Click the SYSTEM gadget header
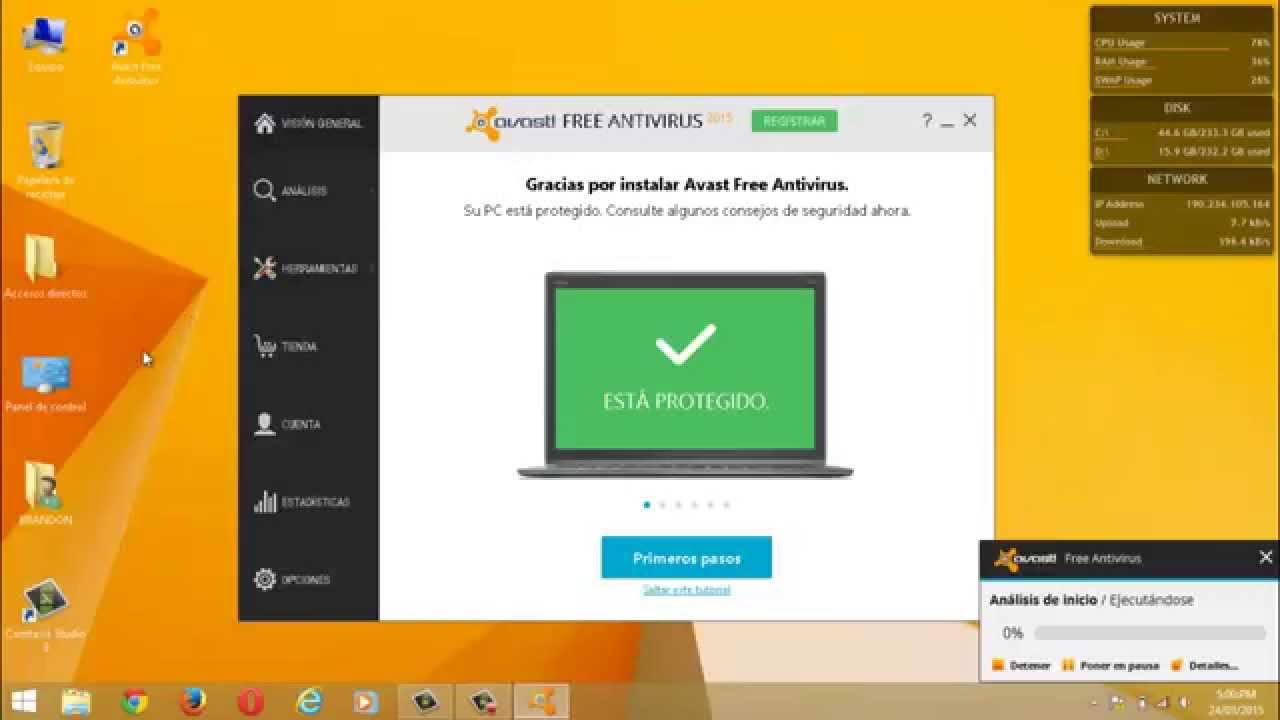This screenshot has height=720, width=1280. pos(1177,18)
